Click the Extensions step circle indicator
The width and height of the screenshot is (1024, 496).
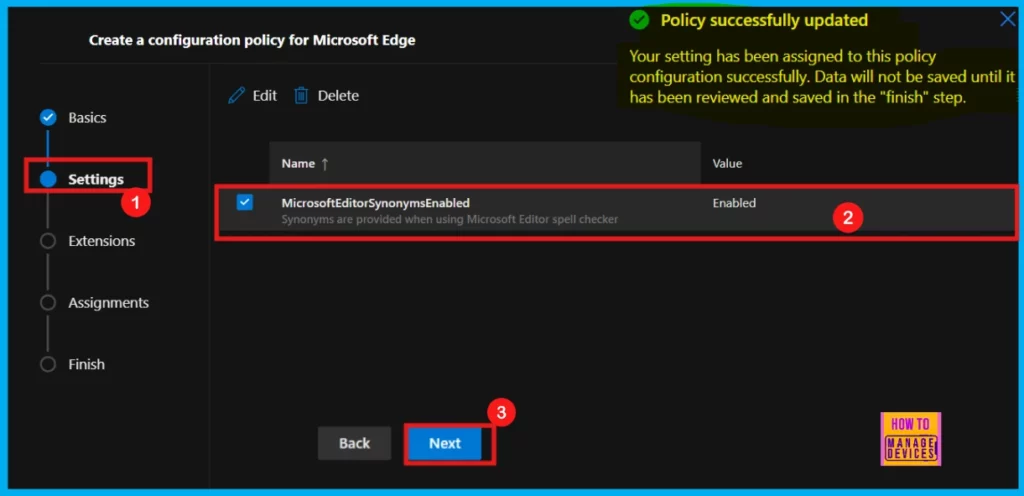coord(48,241)
